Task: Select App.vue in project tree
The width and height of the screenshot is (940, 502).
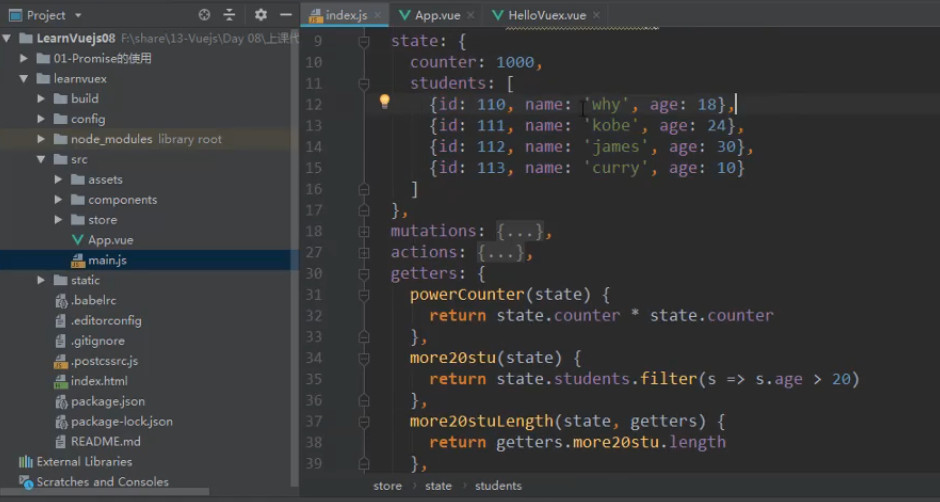Action: 102,240
